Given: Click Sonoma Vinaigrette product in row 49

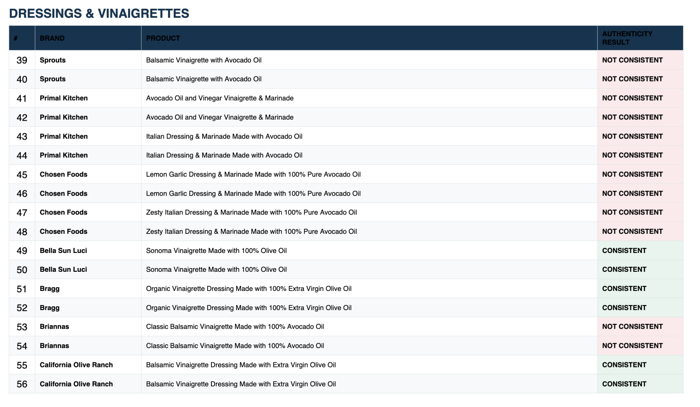Looking at the screenshot, I should pos(217,251).
